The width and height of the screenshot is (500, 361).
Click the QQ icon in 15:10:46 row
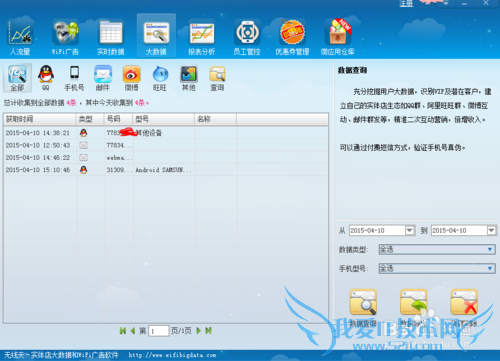pyautogui.click(x=83, y=170)
